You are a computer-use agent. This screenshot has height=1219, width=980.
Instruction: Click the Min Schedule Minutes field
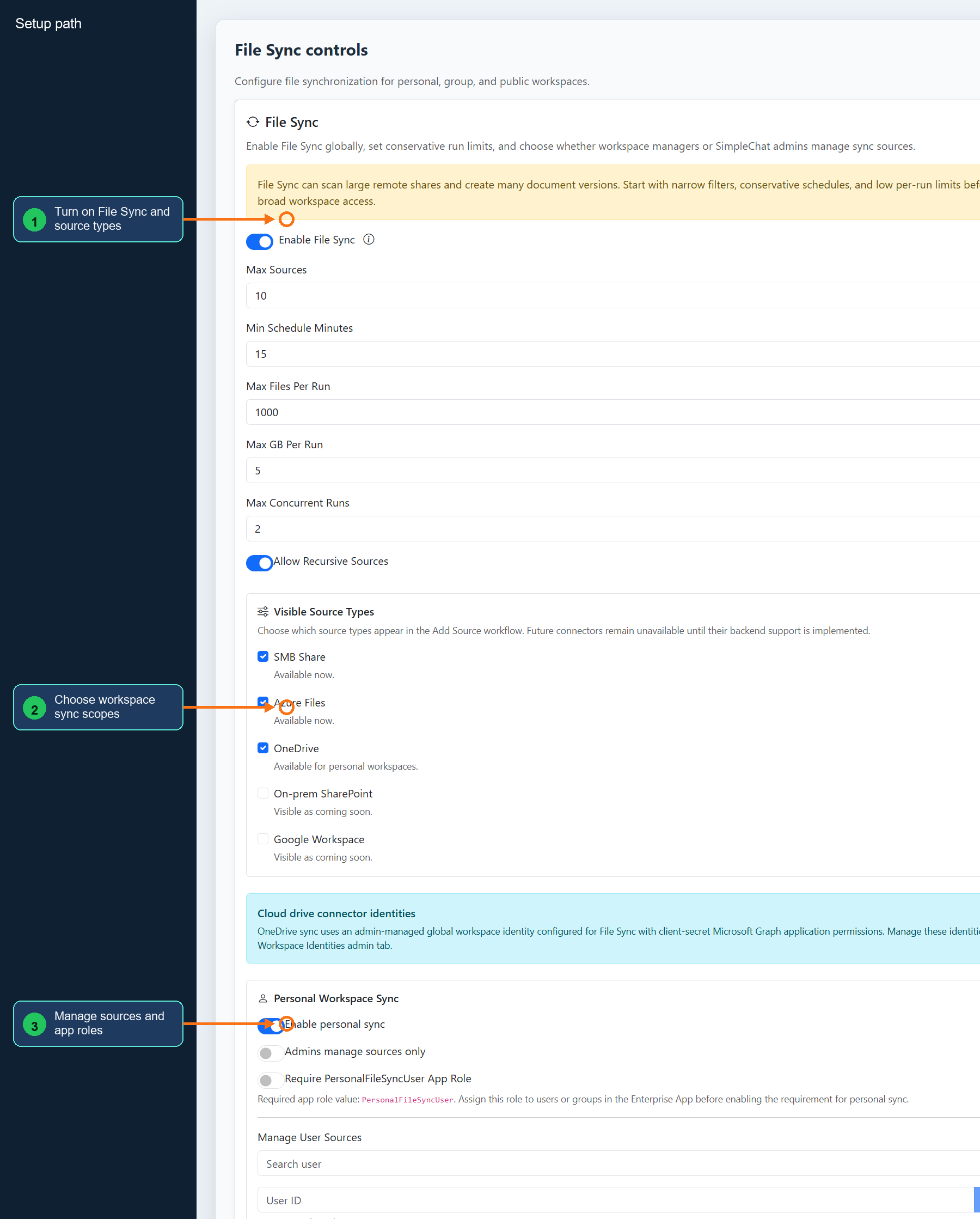[x=612, y=354]
